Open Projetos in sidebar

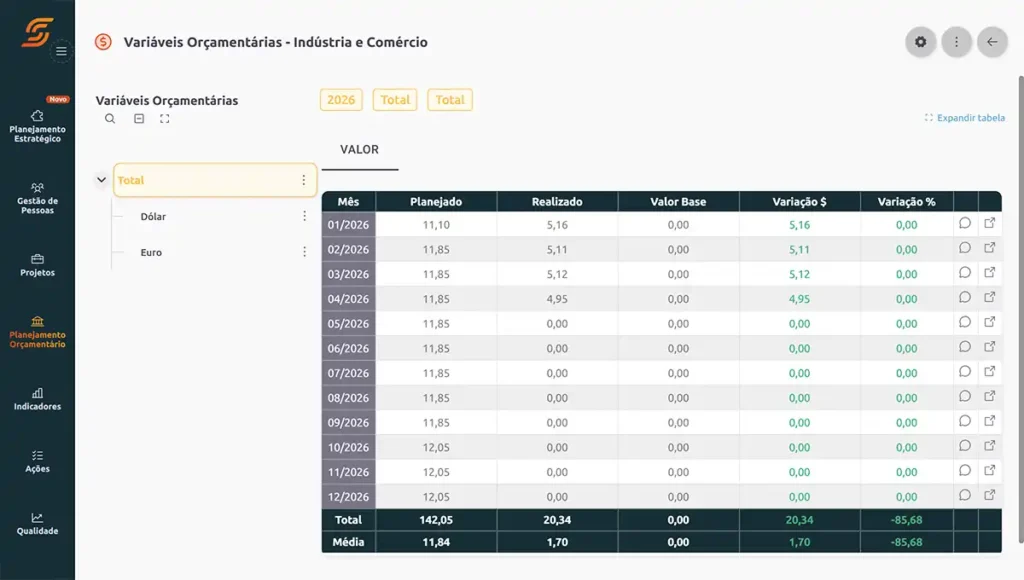(37, 265)
